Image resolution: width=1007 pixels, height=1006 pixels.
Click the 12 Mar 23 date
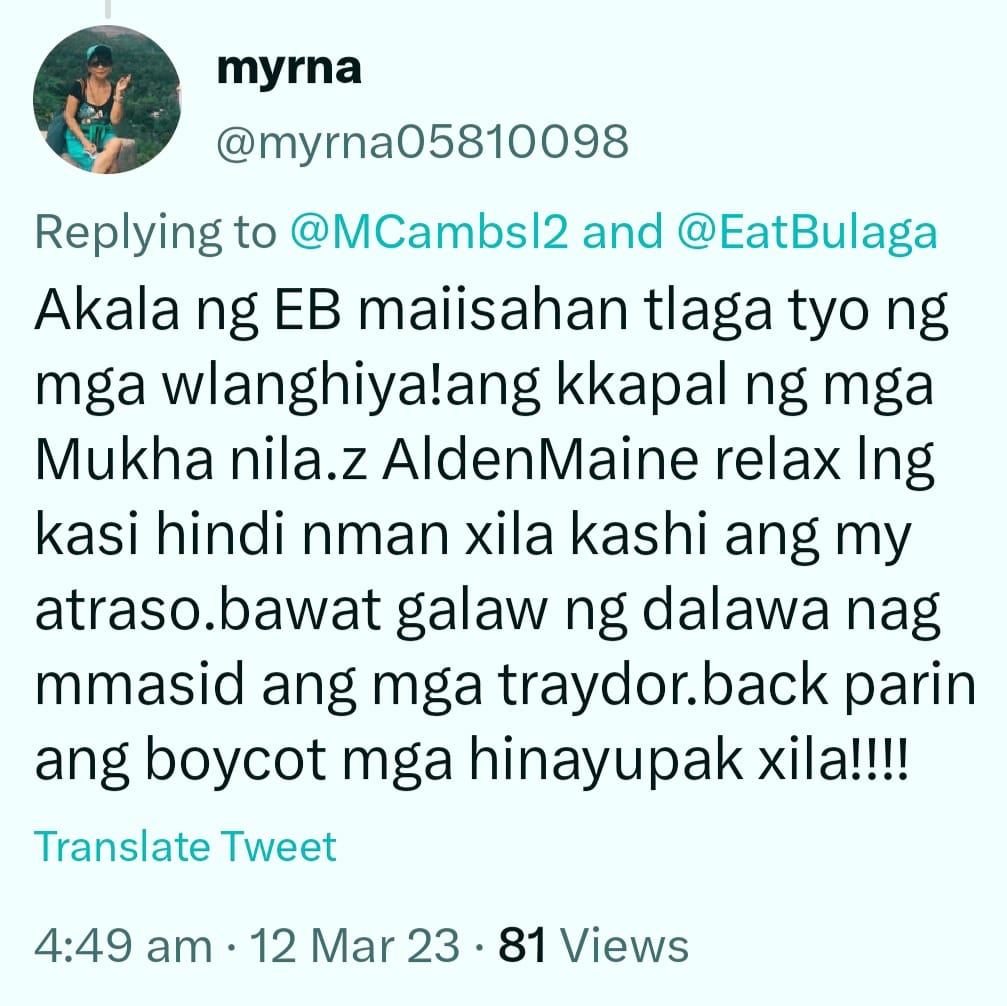355,946
